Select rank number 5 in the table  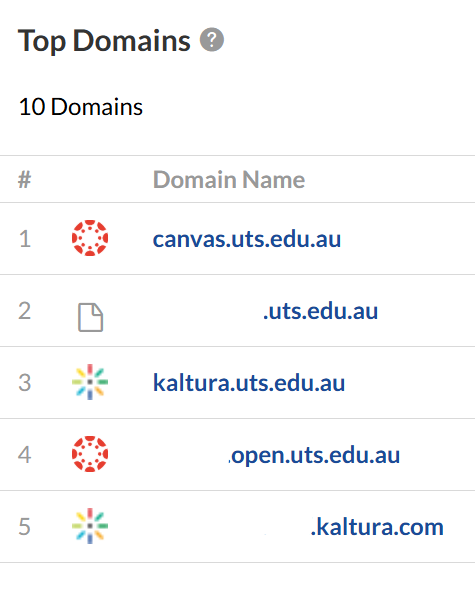click(25, 527)
